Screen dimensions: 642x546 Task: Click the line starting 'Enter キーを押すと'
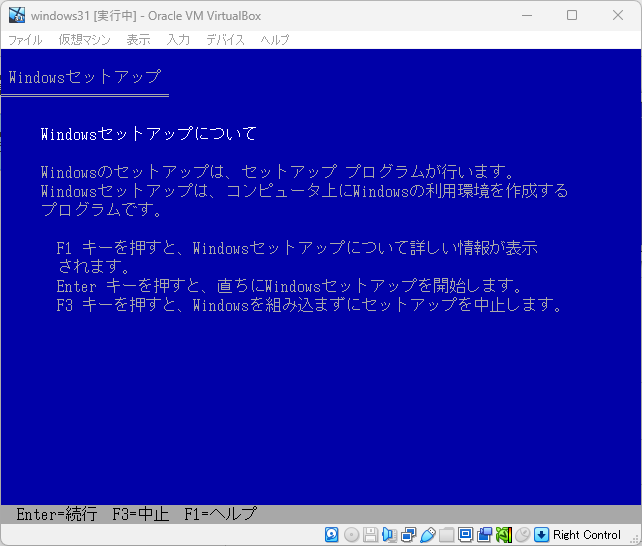[x=289, y=286]
